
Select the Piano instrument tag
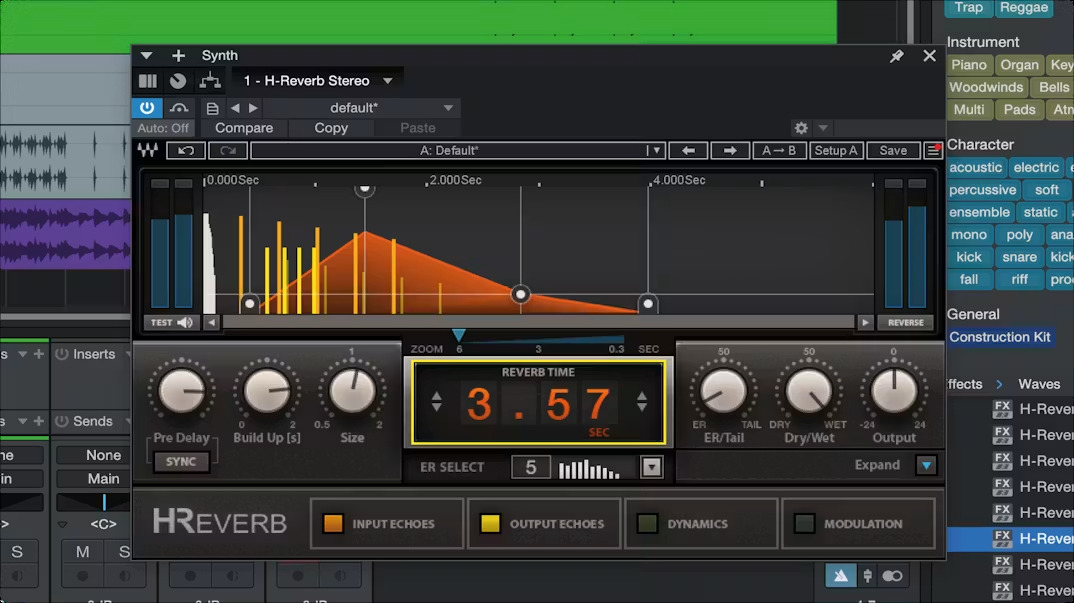(x=969, y=65)
